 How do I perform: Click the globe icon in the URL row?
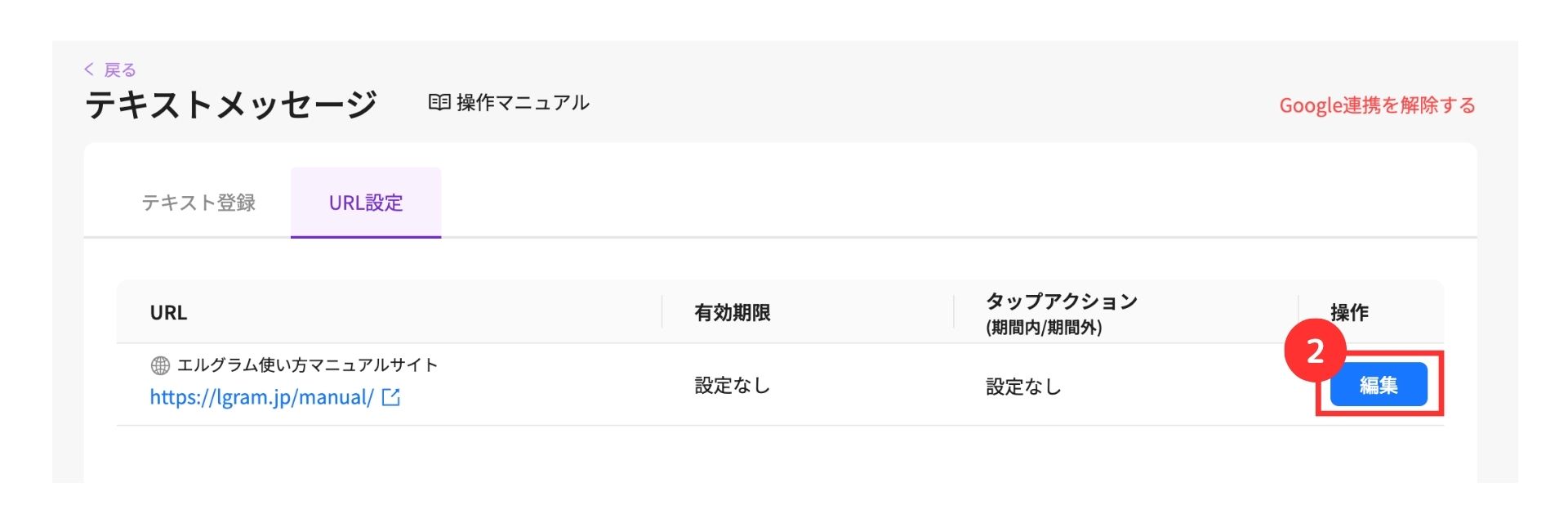pos(160,365)
